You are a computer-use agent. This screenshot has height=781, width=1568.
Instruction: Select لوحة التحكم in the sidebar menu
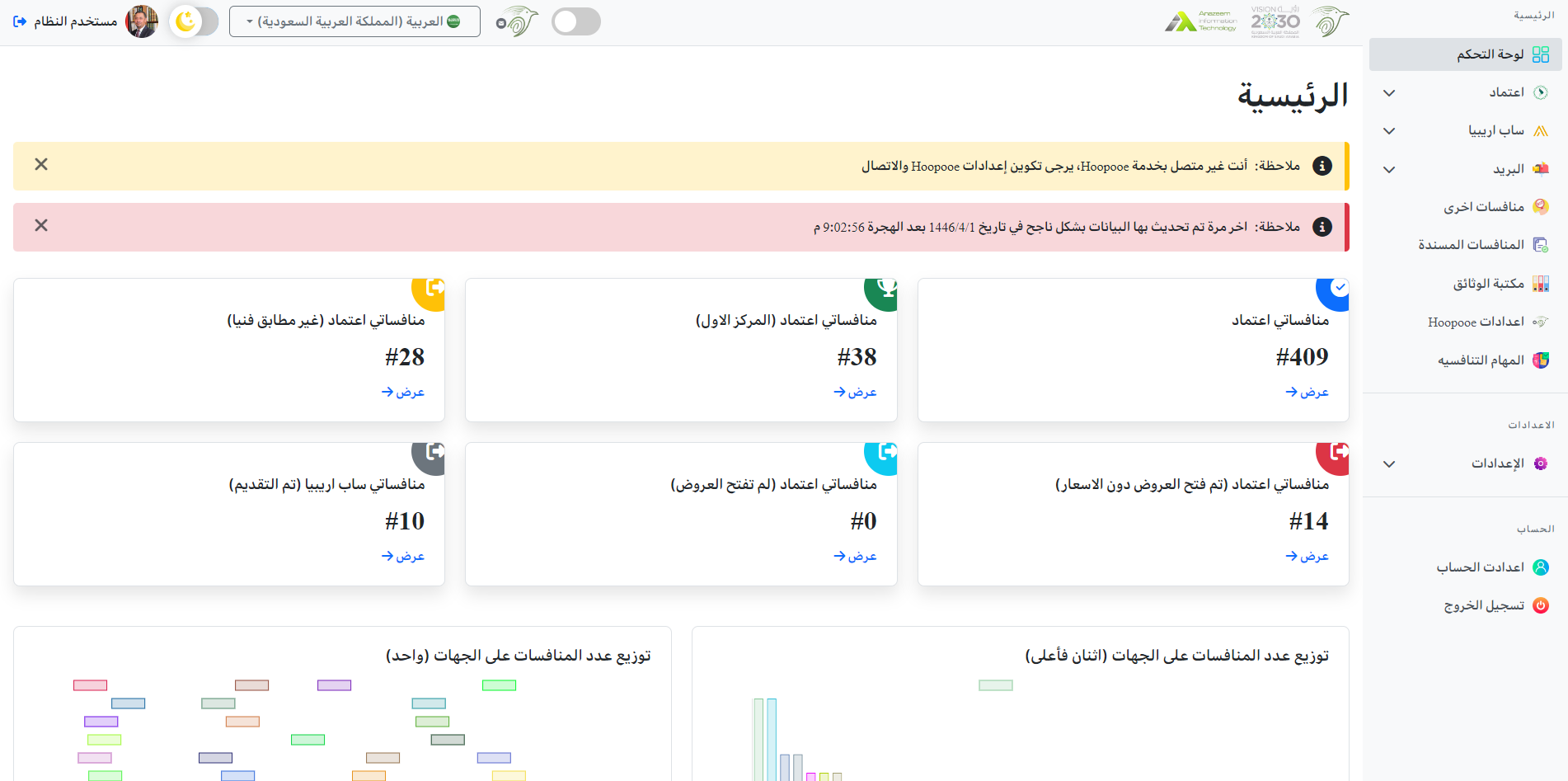tap(1488, 54)
